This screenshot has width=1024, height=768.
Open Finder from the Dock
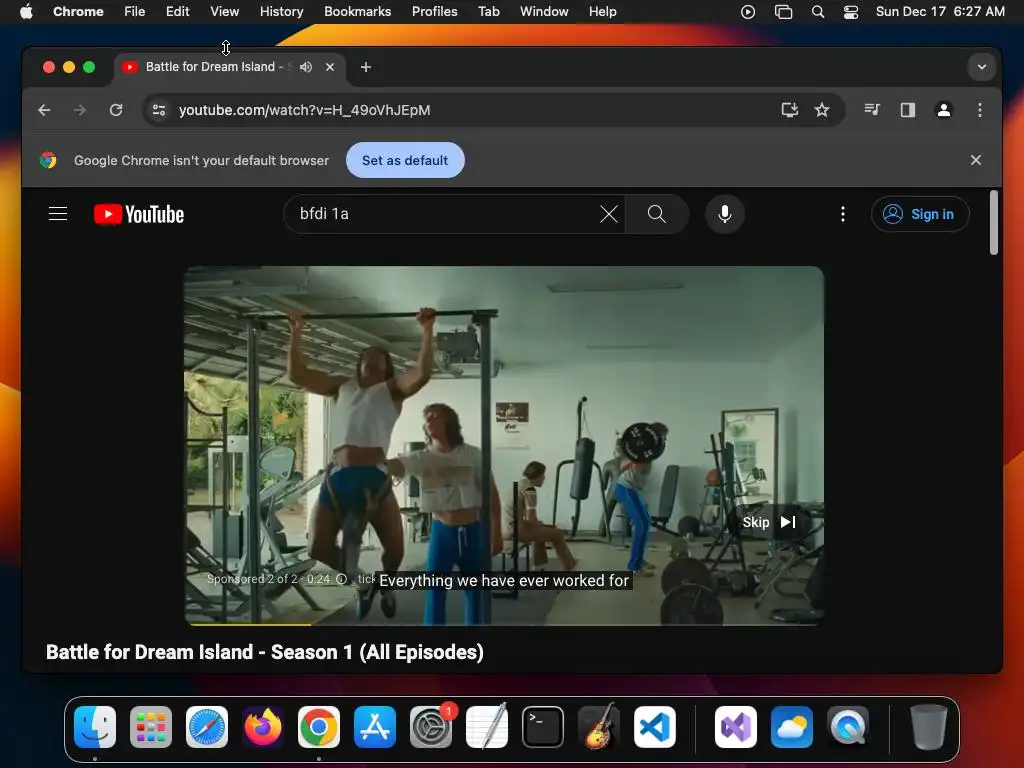(95, 727)
